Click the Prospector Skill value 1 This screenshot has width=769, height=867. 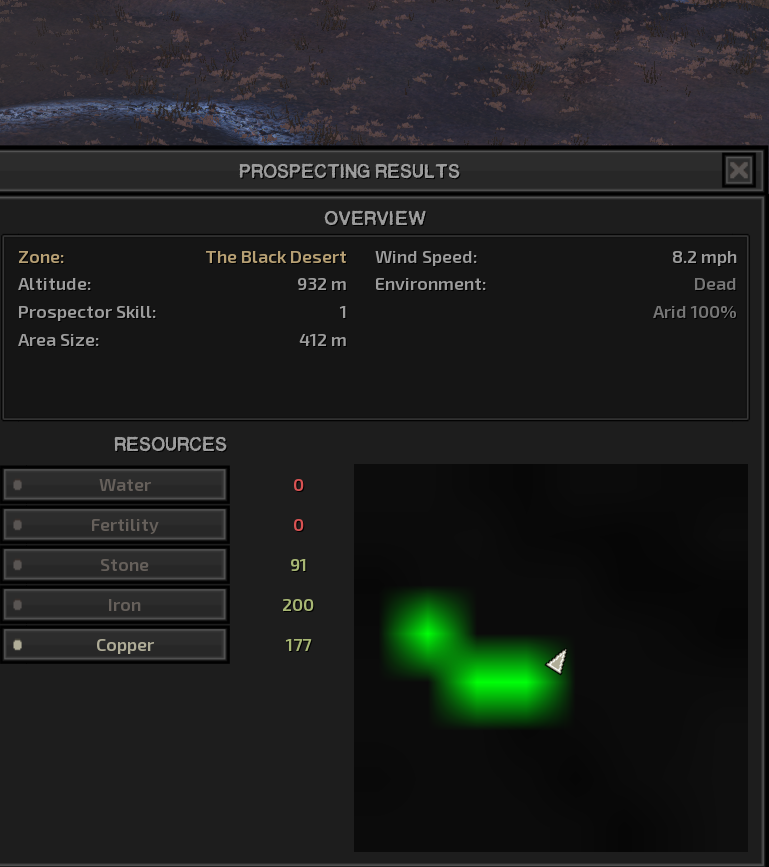[343, 312]
